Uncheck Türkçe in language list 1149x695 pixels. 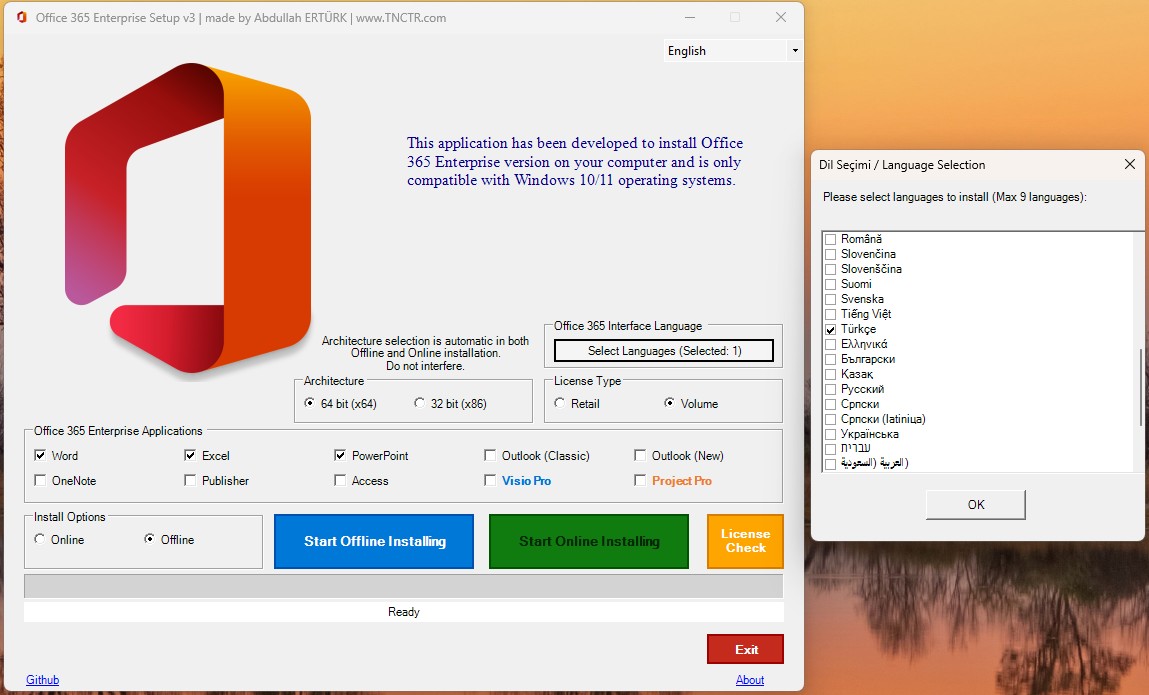[x=830, y=329]
